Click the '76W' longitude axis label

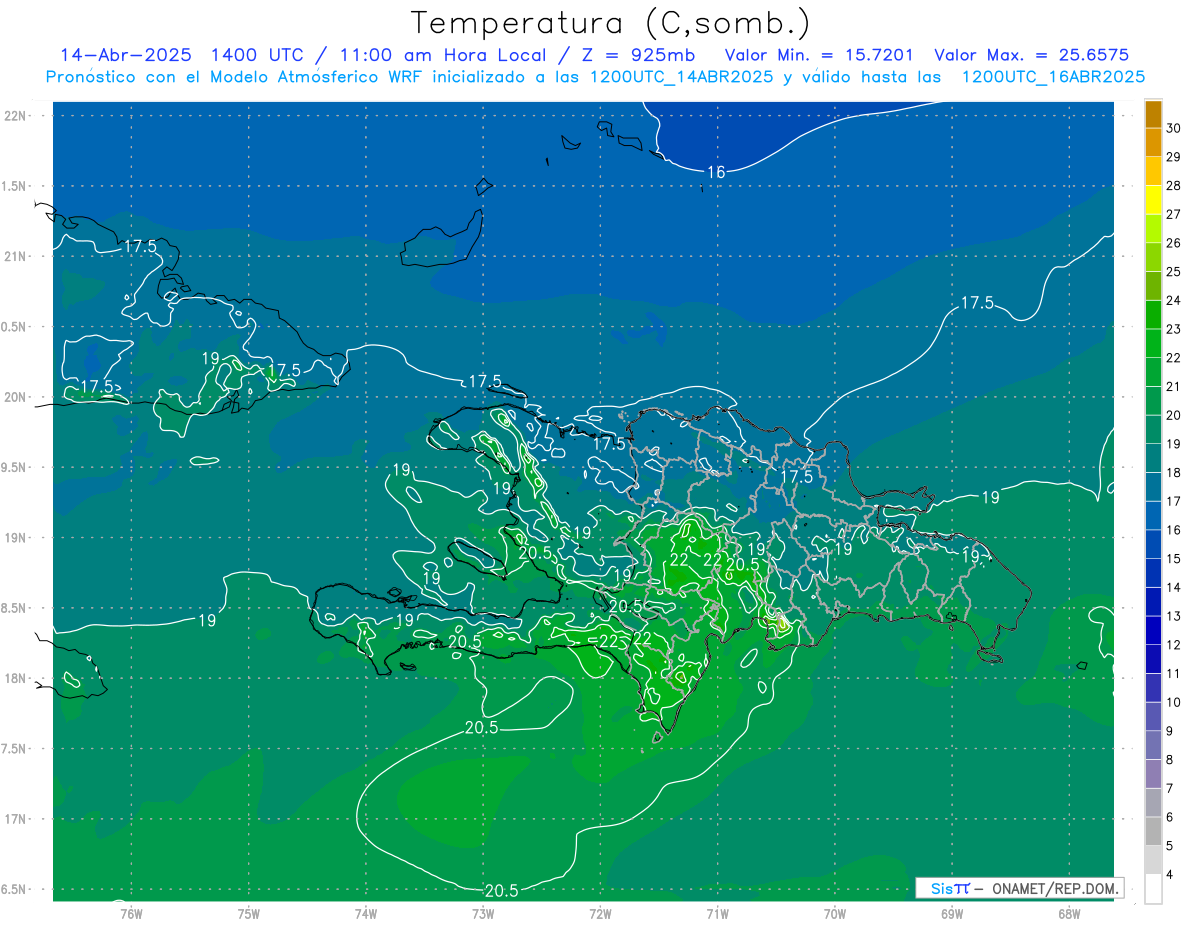click(x=131, y=913)
